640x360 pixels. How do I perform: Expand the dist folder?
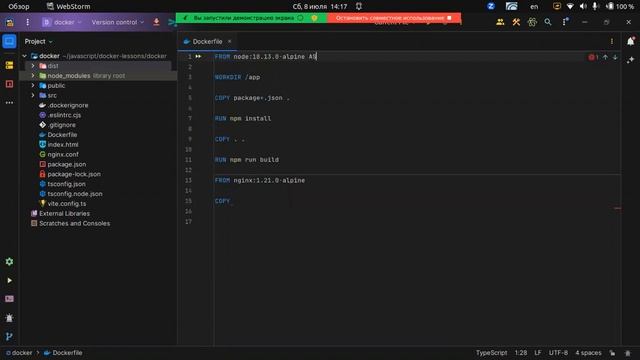tap(33, 66)
